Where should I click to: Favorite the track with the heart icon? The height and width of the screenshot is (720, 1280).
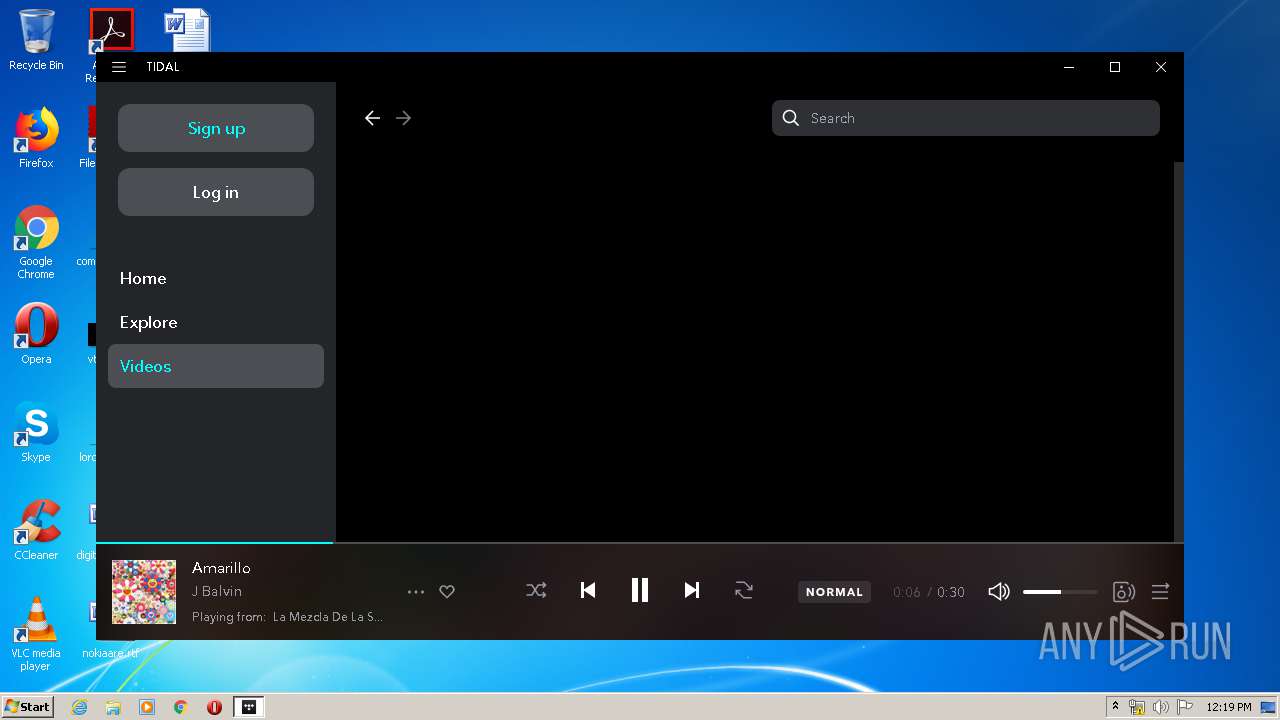tap(447, 592)
